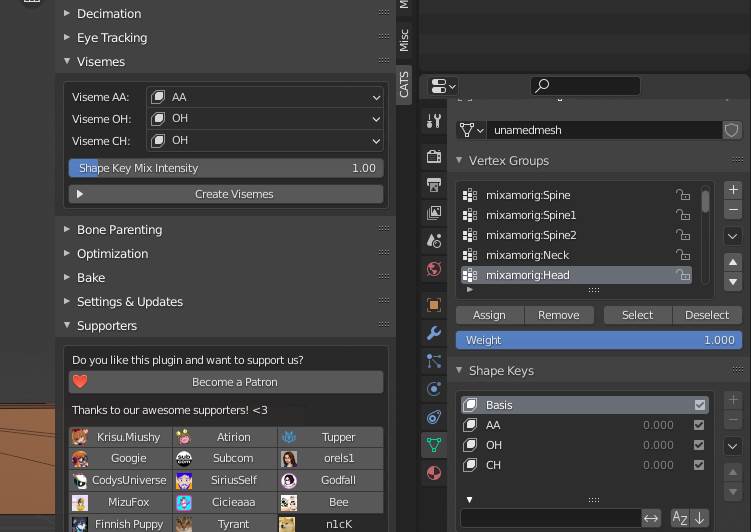Click the unamedmesh name field
The width and height of the screenshot is (751, 532).
click(604, 130)
